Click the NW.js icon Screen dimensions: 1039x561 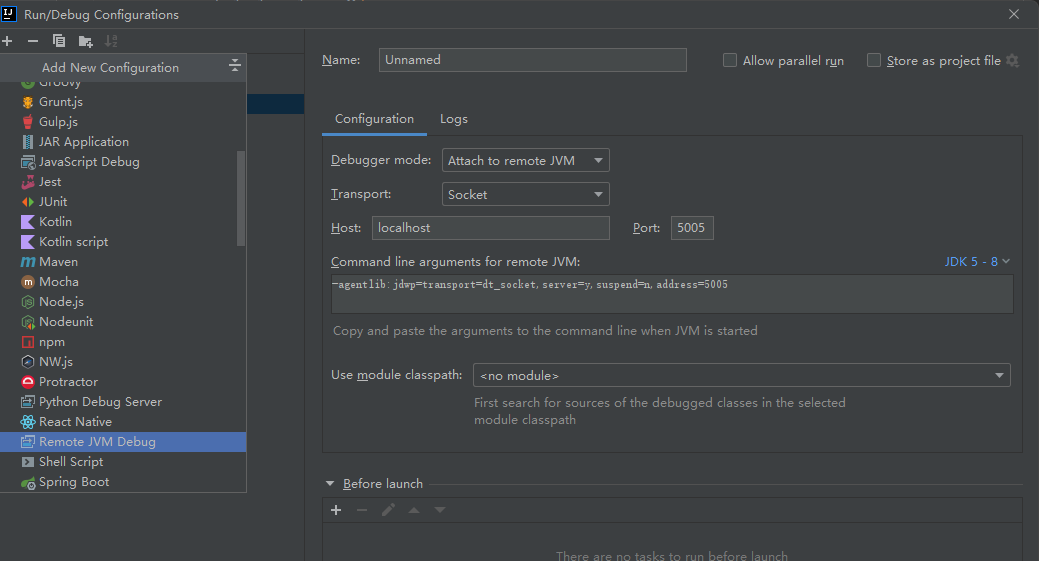click(27, 362)
